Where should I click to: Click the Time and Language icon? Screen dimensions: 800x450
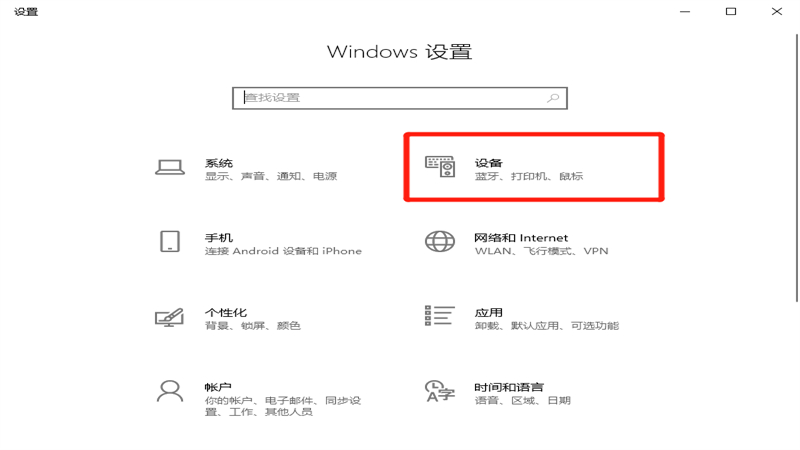point(439,391)
